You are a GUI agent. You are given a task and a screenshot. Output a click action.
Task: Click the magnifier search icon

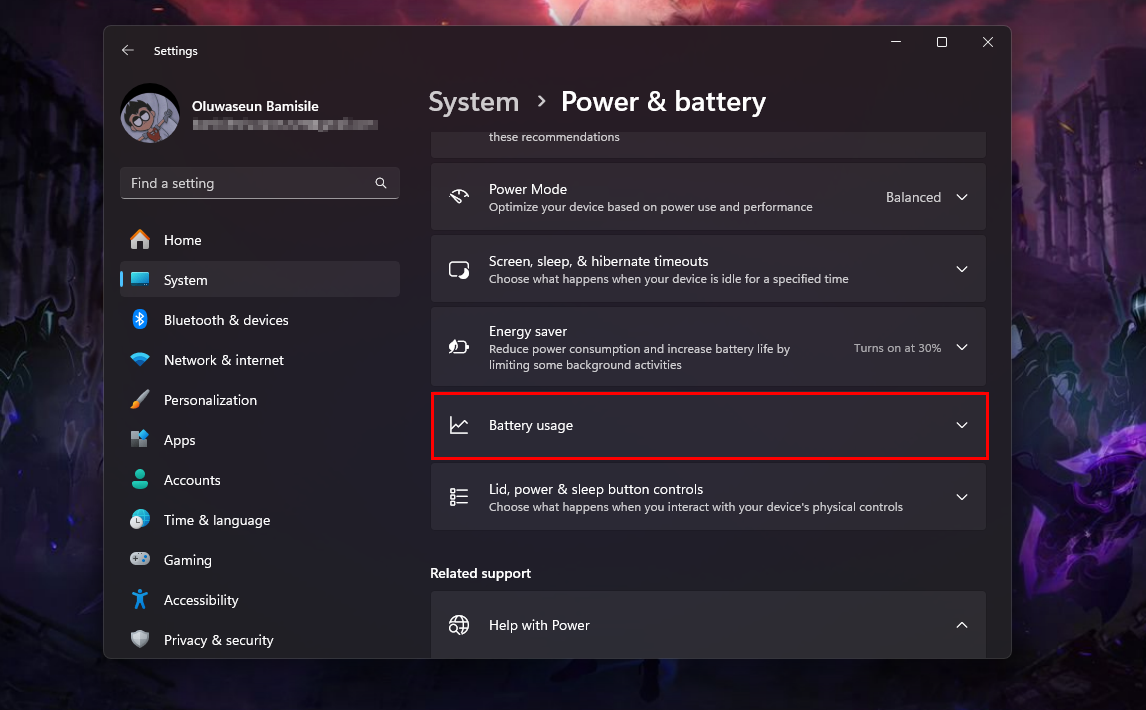click(381, 183)
